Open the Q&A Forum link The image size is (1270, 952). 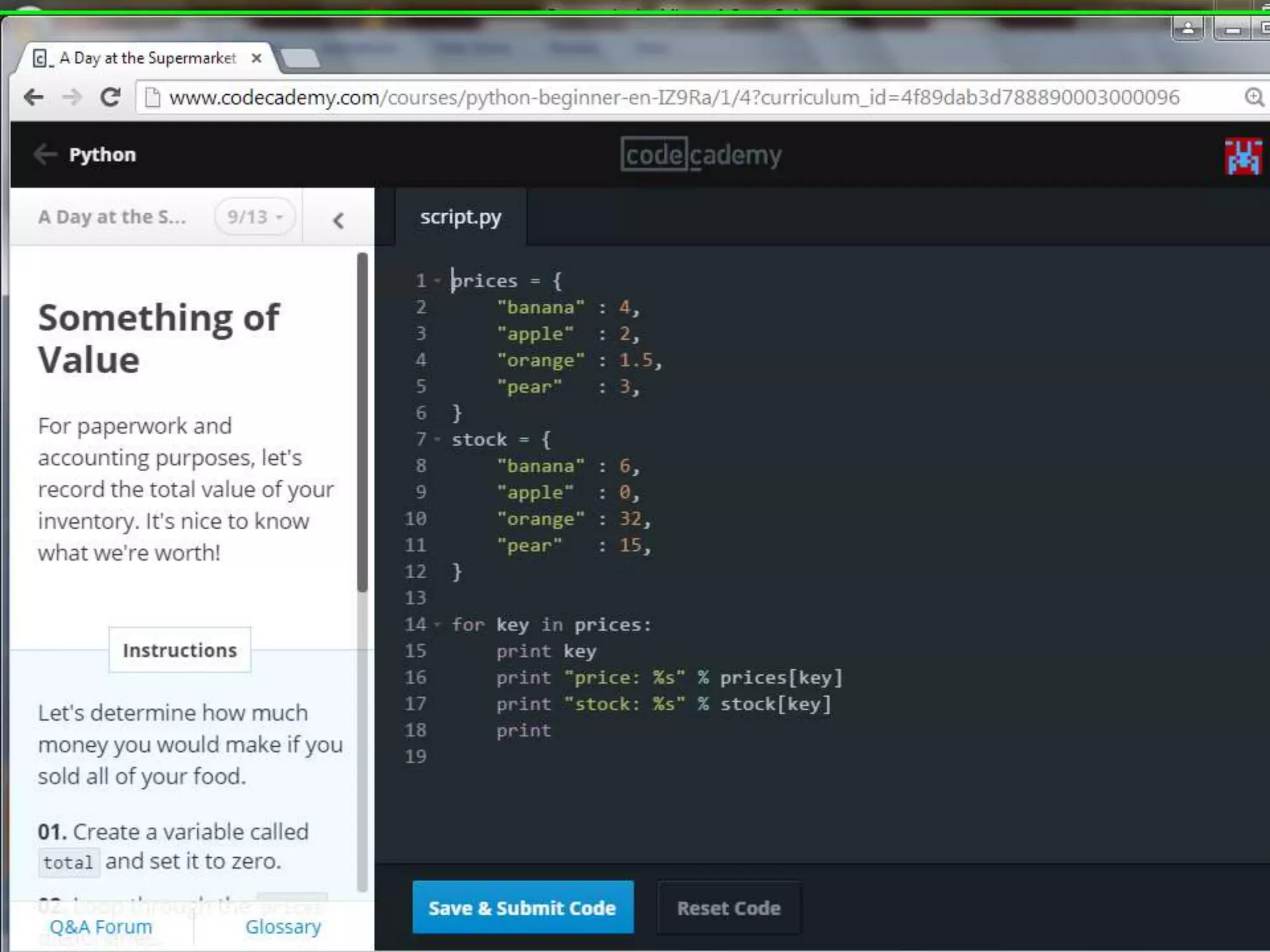[x=100, y=927]
